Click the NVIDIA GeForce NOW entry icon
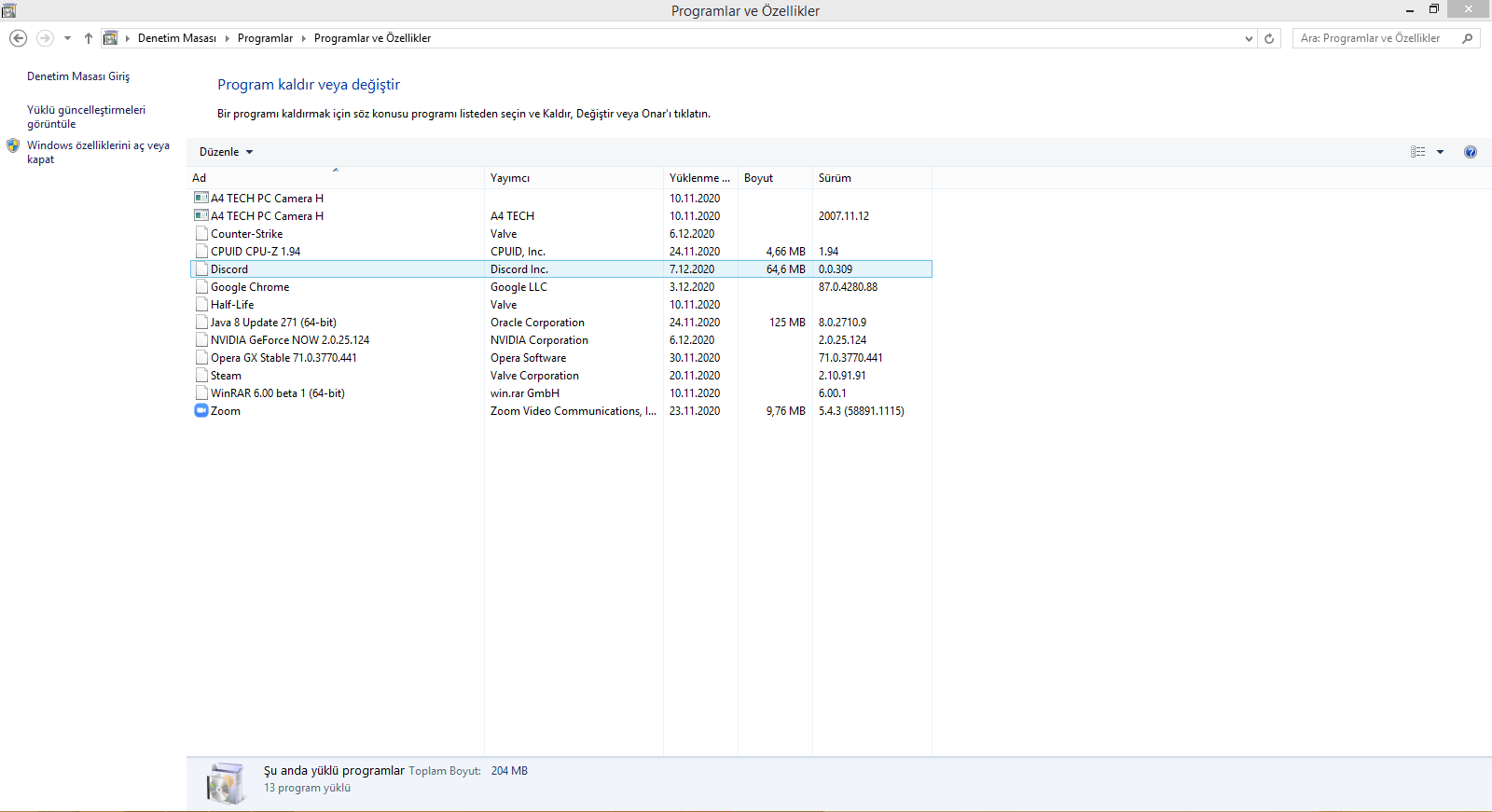 201,340
